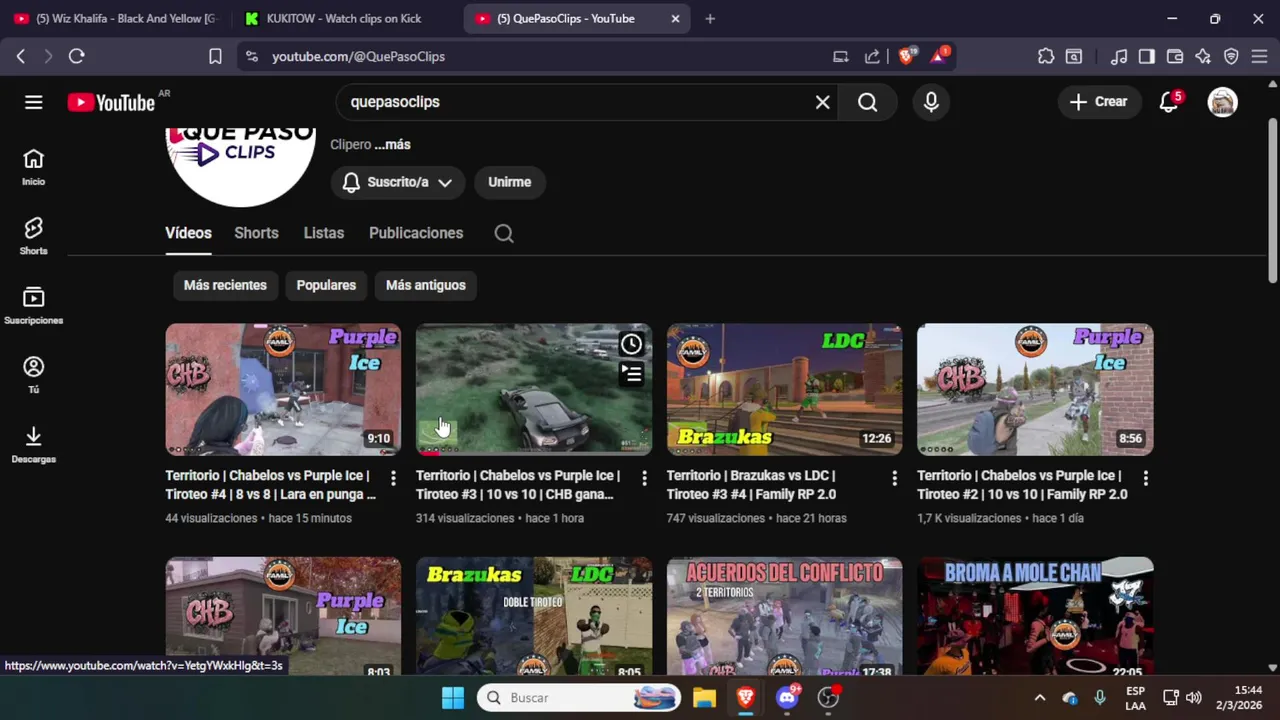Image resolution: width=1280 pixels, height=720 pixels.
Task: Play the 12:26 Brazukas vs LDC thumbnail
Action: (x=784, y=389)
